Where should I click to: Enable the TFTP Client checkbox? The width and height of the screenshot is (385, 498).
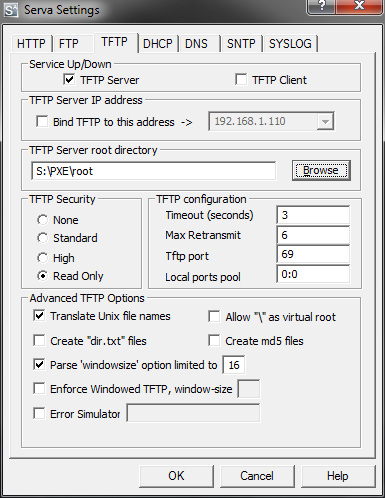click(x=241, y=80)
